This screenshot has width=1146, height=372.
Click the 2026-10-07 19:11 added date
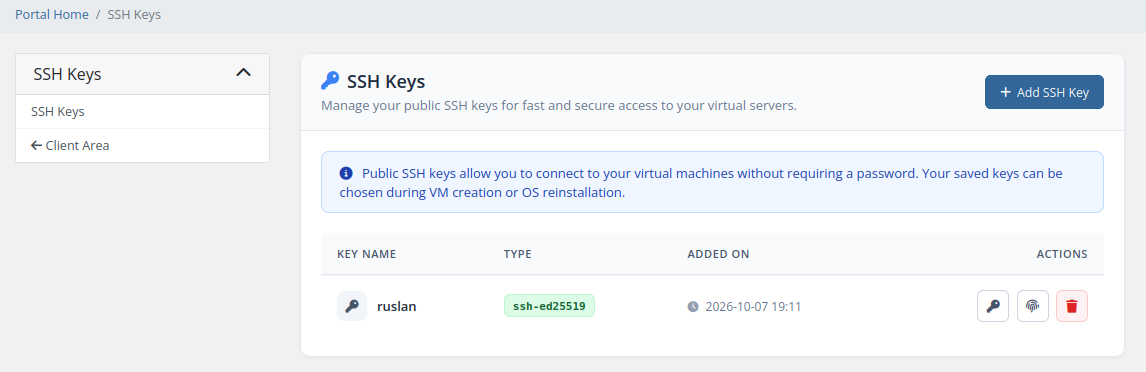coord(754,307)
